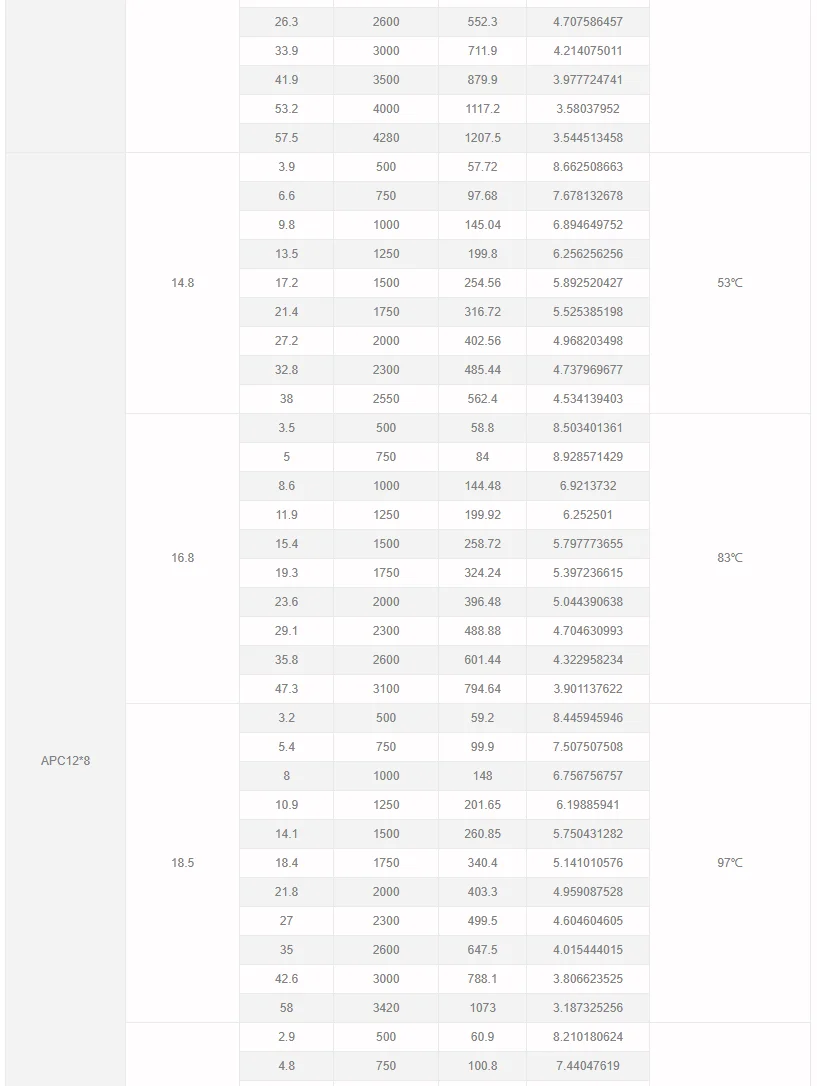Select the 16.8 voltage cell

pos(182,558)
